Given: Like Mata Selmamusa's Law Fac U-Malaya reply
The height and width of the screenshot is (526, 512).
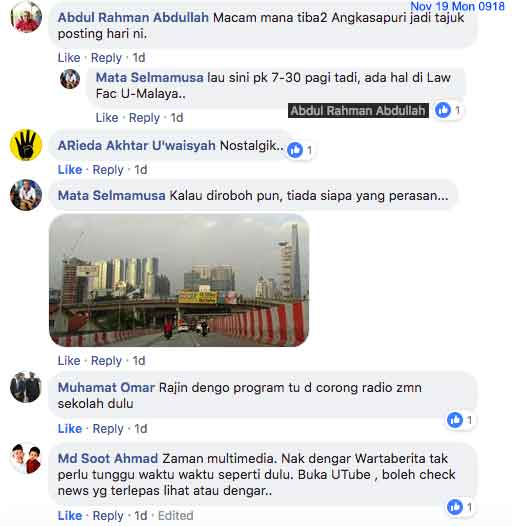Looking at the screenshot, I should click(107, 118).
